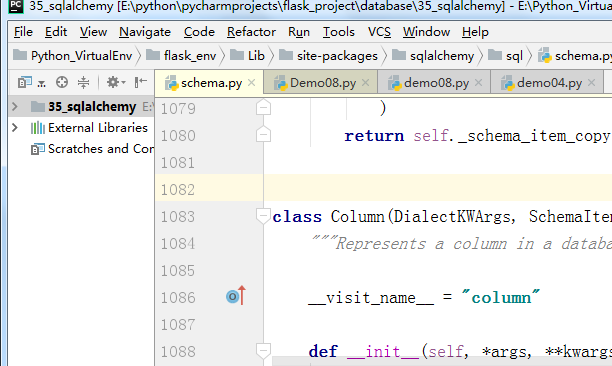Image resolution: width=612 pixels, height=366 pixels.
Task: Expand the External Libraries tree node
Action: click(15, 128)
